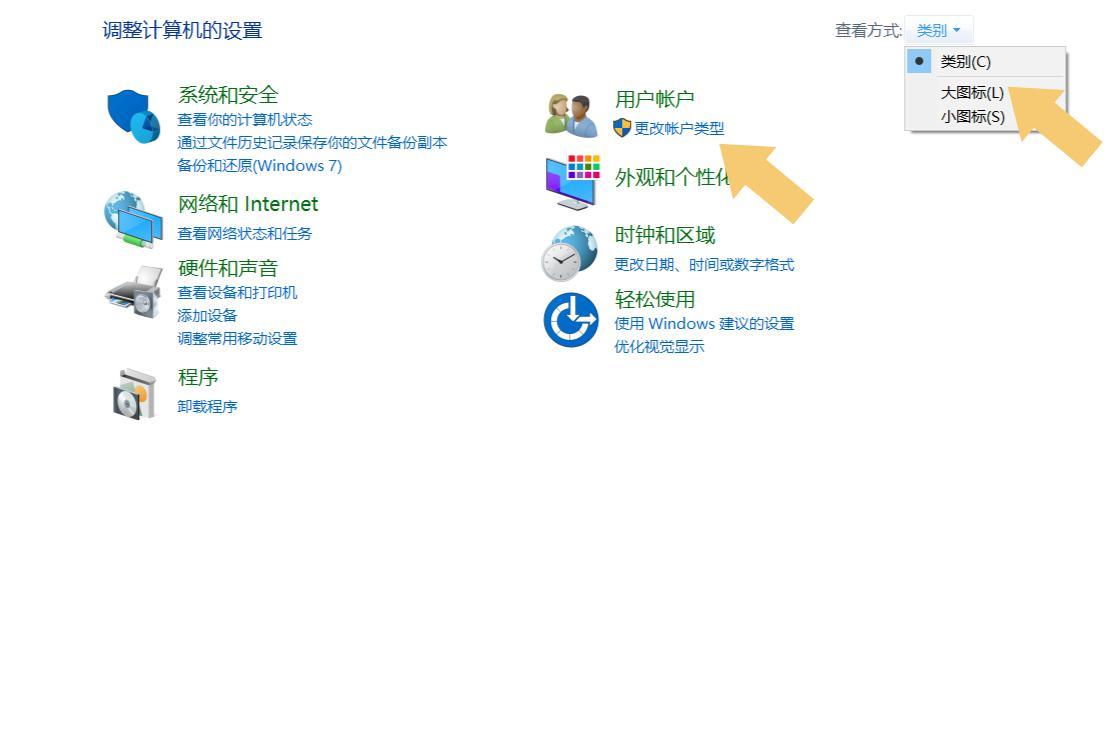1114x743 pixels.
Task: Click the shield icon next to 更改帐户类型
Action: 620,128
